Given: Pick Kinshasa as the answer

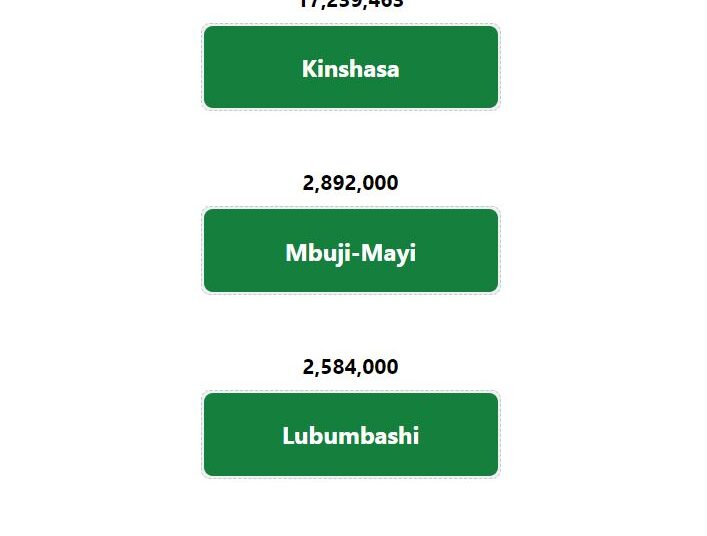Looking at the screenshot, I should pos(351,67).
